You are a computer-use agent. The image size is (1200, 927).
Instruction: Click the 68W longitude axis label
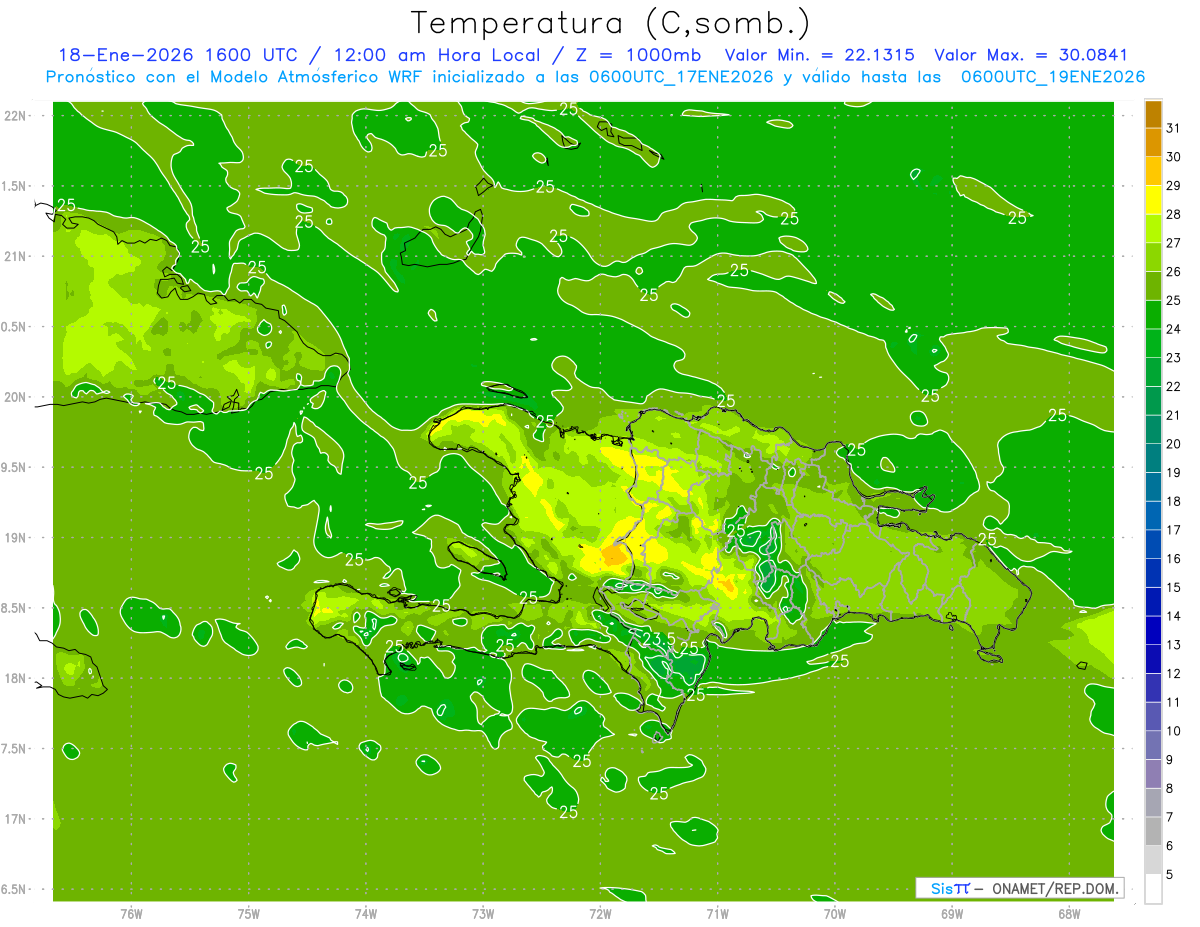1068,913
